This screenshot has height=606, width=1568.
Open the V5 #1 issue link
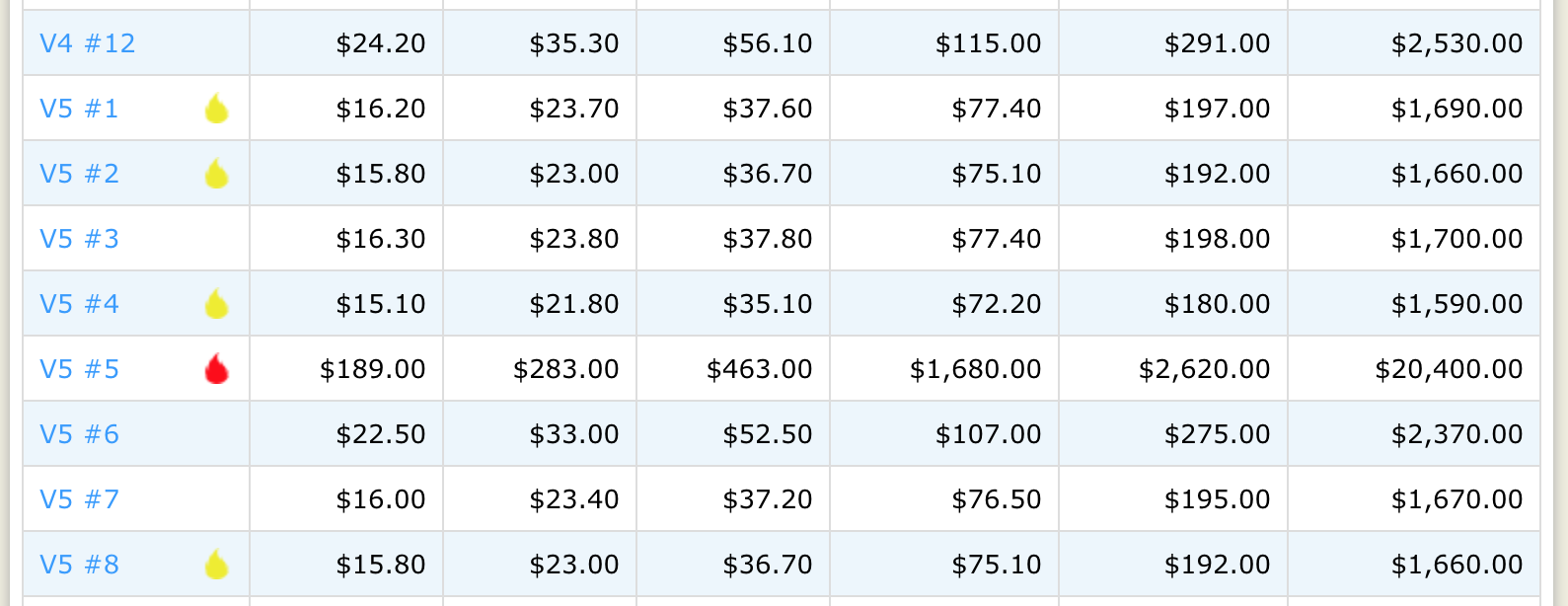79,109
